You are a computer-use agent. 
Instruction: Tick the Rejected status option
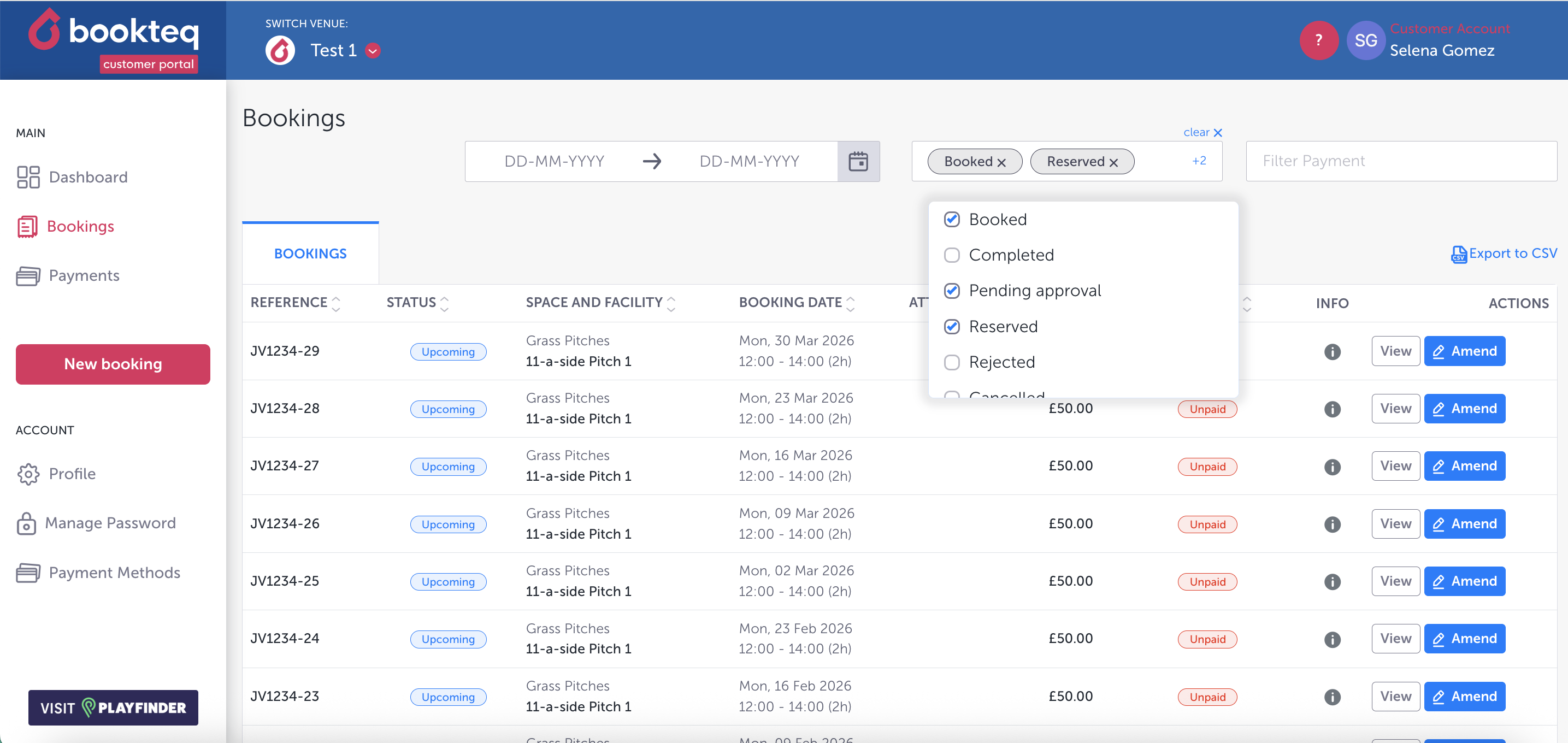point(951,363)
